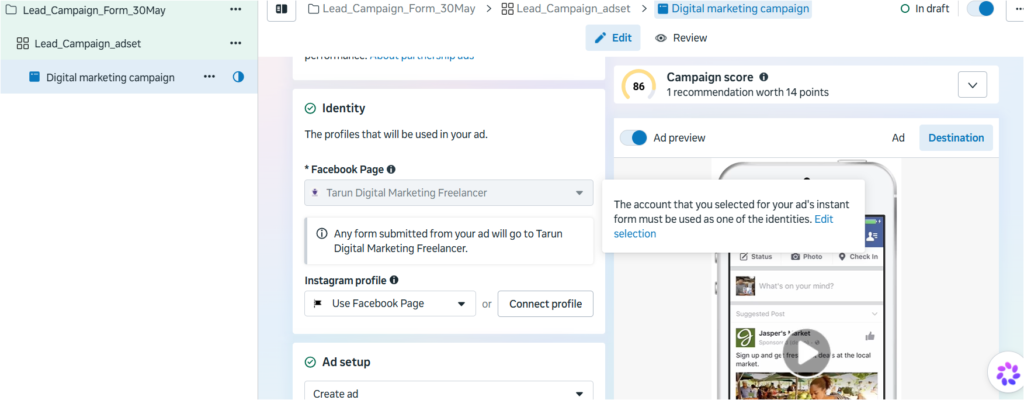
Task: Click the Facebook Page info icon
Action: click(391, 169)
